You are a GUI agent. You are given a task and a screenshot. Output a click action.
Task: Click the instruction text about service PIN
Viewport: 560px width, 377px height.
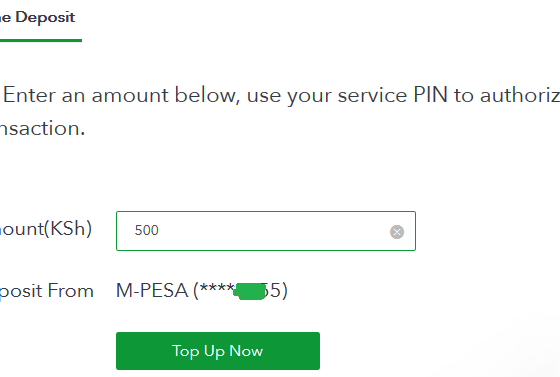(x=280, y=111)
